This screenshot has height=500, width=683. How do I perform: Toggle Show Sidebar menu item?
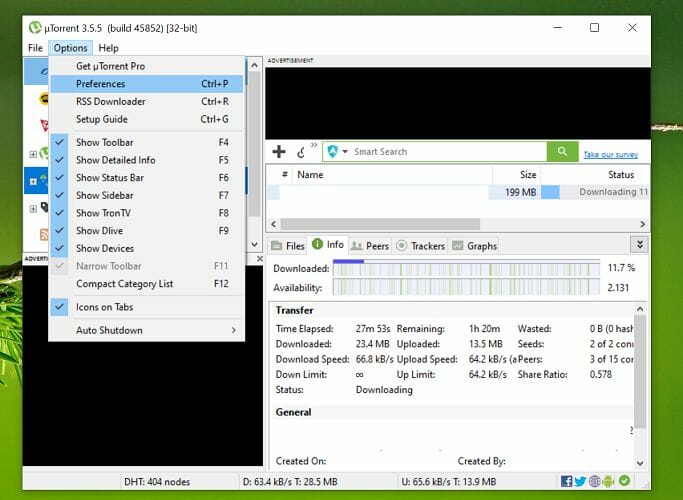point(147,195)
